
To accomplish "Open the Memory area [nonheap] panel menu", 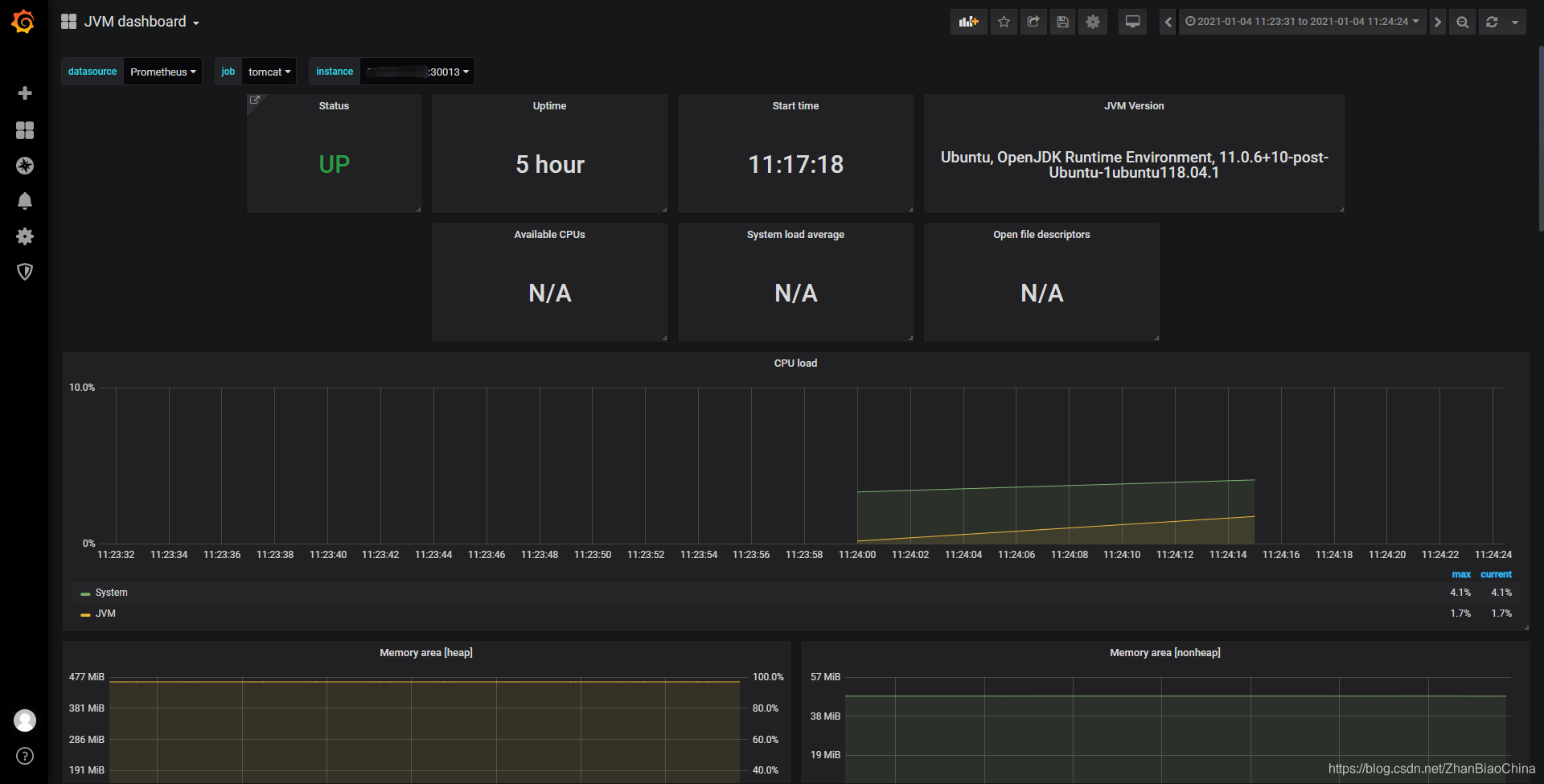I will [x=1165, y=653].
